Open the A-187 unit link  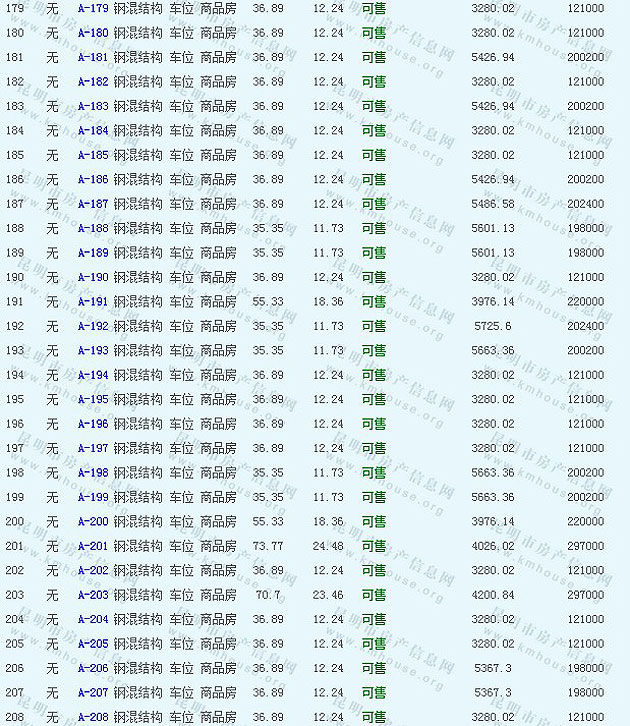pos(93,204)
